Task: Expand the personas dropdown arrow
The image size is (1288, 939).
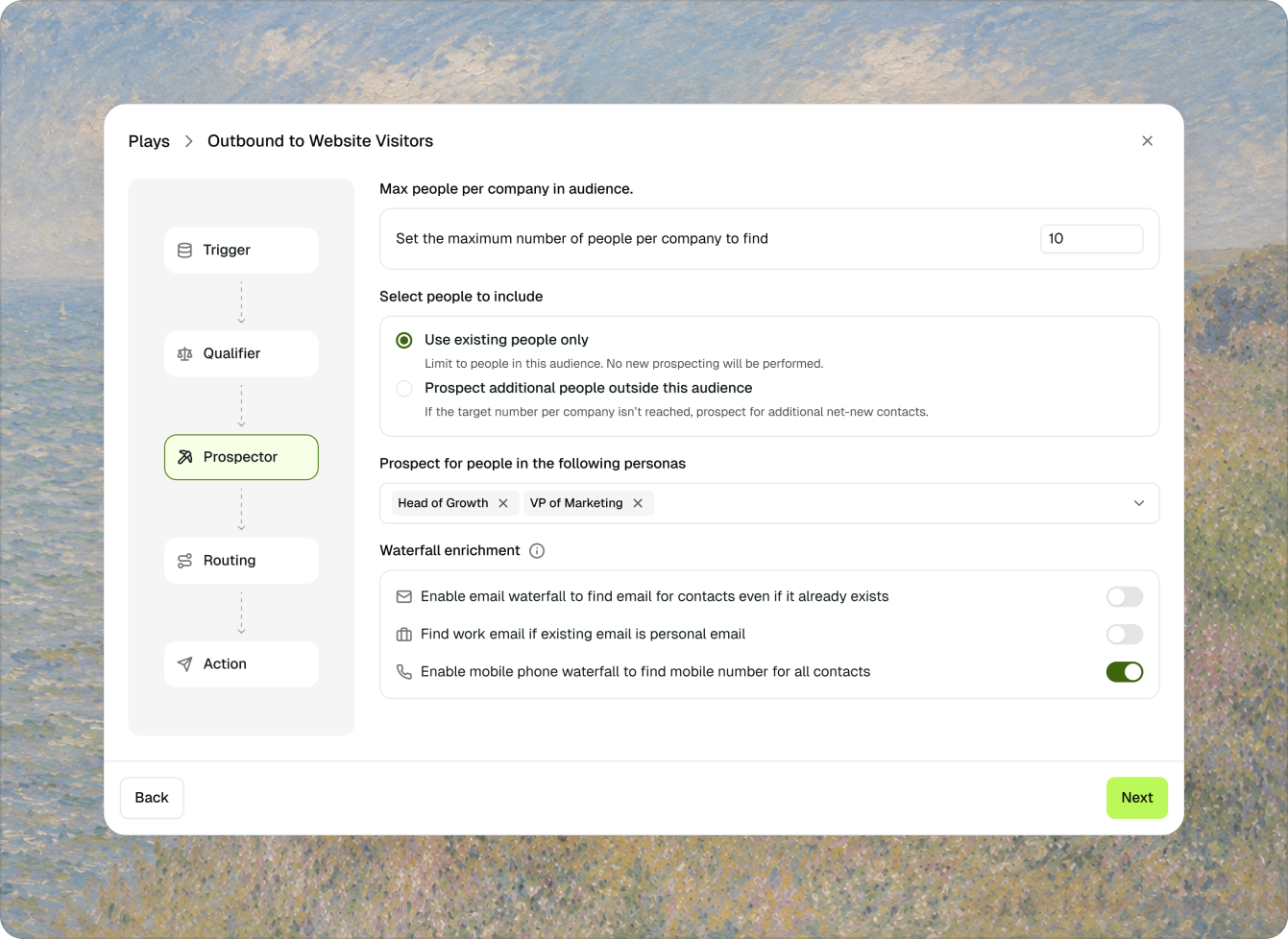Action: tap(1139, 503)
